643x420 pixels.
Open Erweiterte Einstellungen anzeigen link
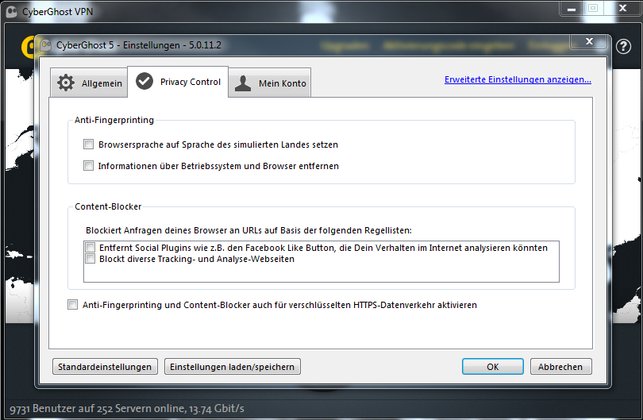(x=518, y=80)
